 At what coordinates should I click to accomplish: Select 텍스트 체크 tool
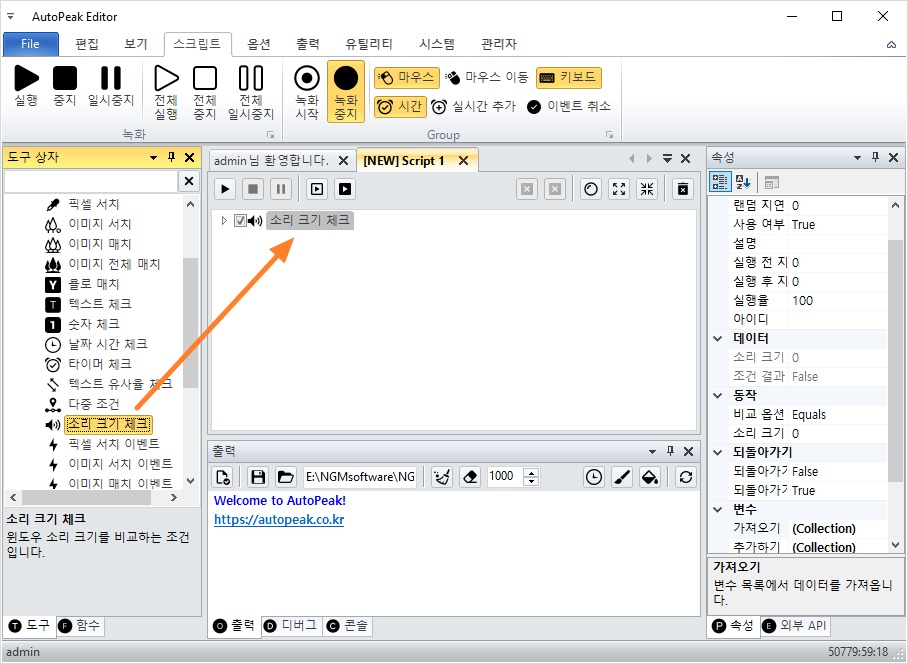[x=100, y=304]
